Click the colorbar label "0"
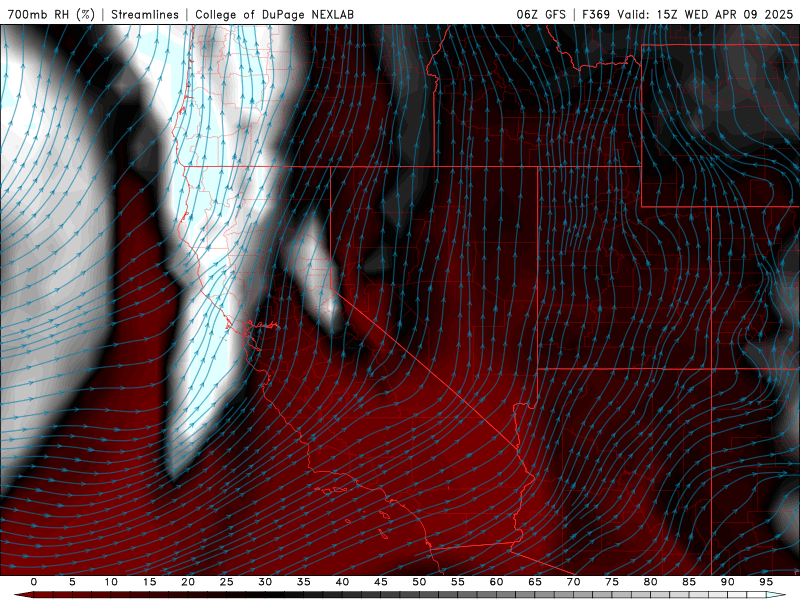 click(34, 582)
